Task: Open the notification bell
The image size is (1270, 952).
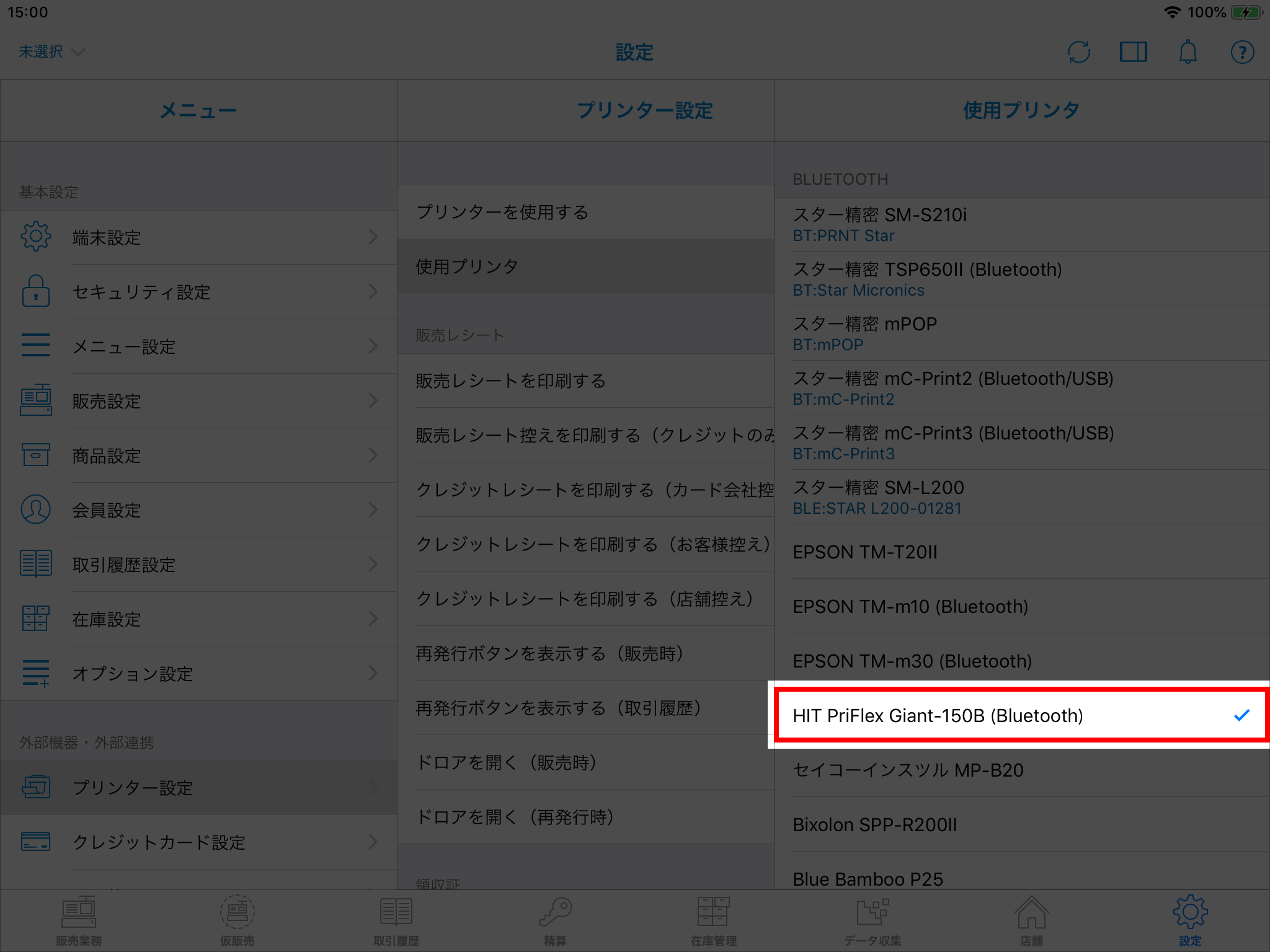Action: pos(1188,52)
